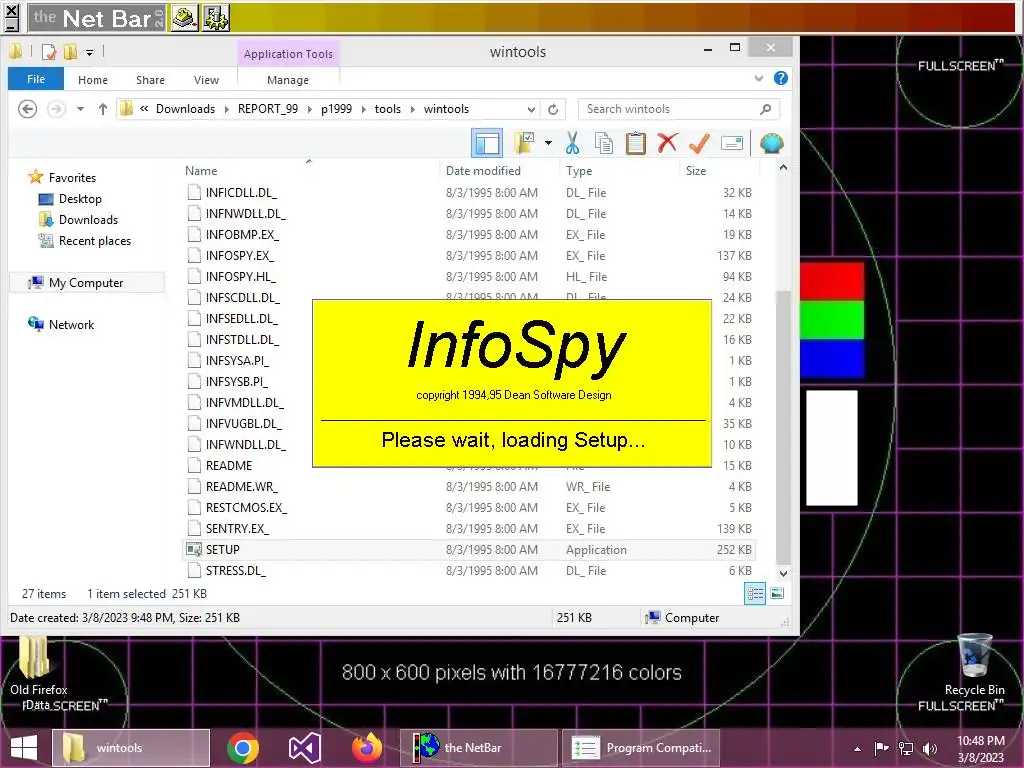Open the Recycle Bin desktop icon
This screenshot has width=1024, height=768.
974,665
